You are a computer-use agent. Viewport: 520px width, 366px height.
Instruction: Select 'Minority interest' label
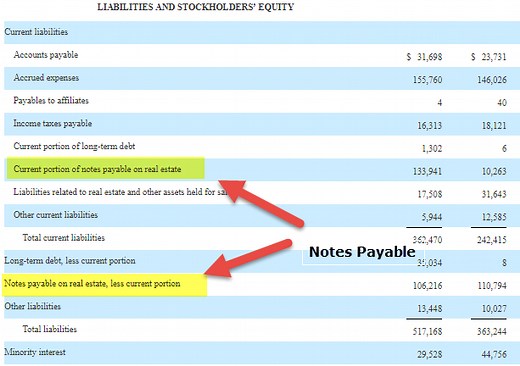point(35,352)
